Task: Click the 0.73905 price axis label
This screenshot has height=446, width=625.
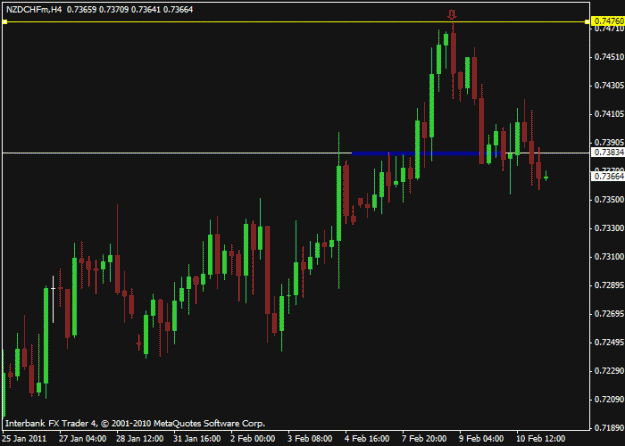Action: pyautogui.click(x=609, y=143)
